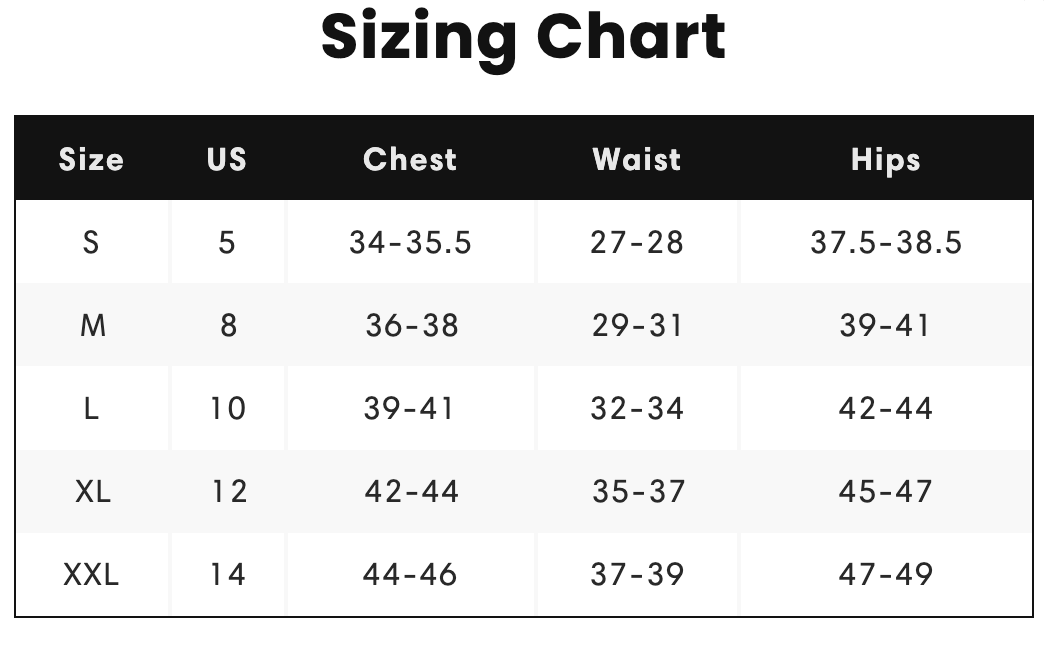1046x646 pixels.
Task: Click US size 5 cell
Action: 227,242
